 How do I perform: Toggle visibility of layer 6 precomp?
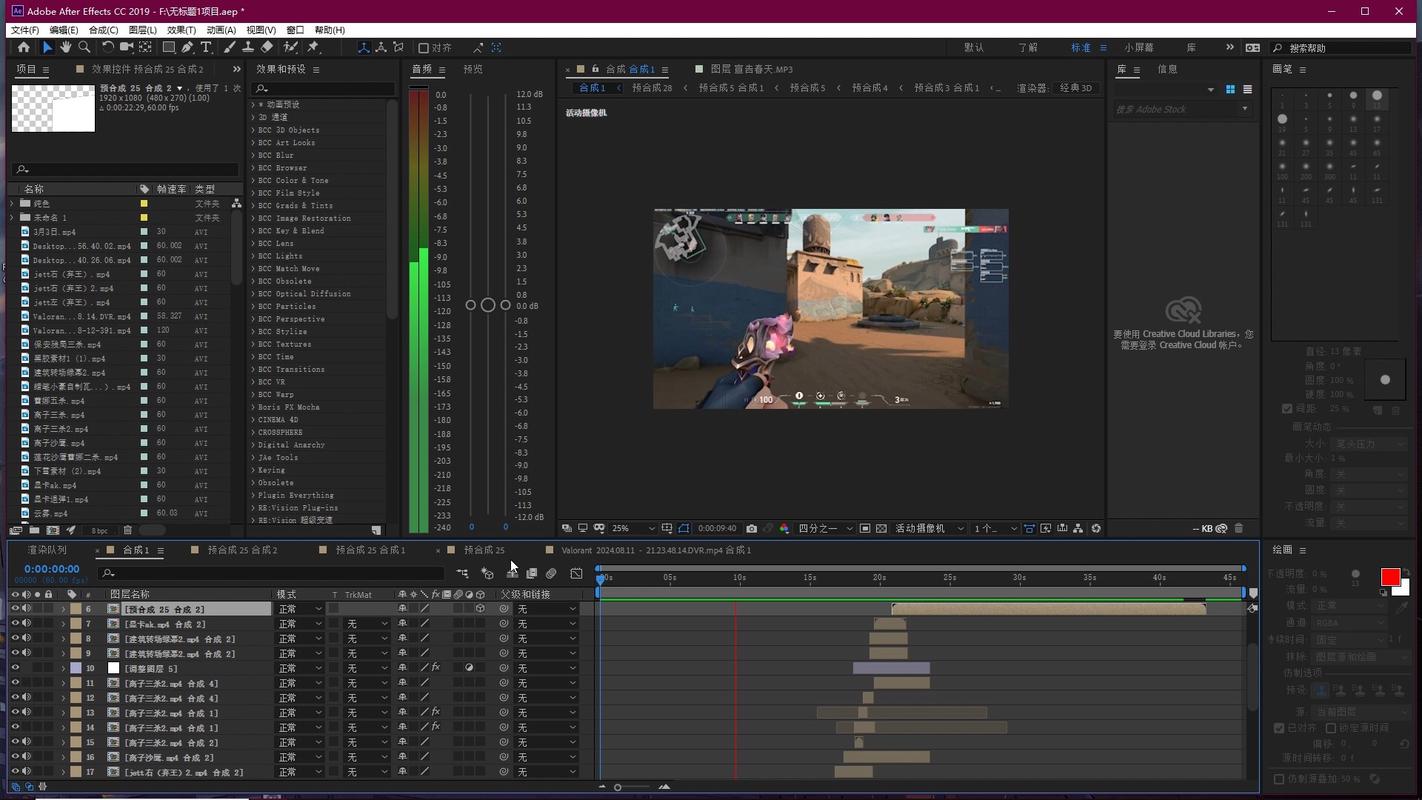coord(15,609)
